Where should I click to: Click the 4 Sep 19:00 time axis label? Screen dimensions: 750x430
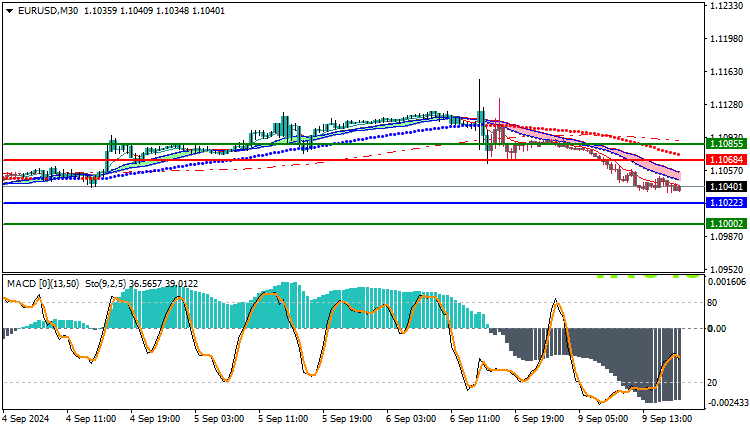155,419
